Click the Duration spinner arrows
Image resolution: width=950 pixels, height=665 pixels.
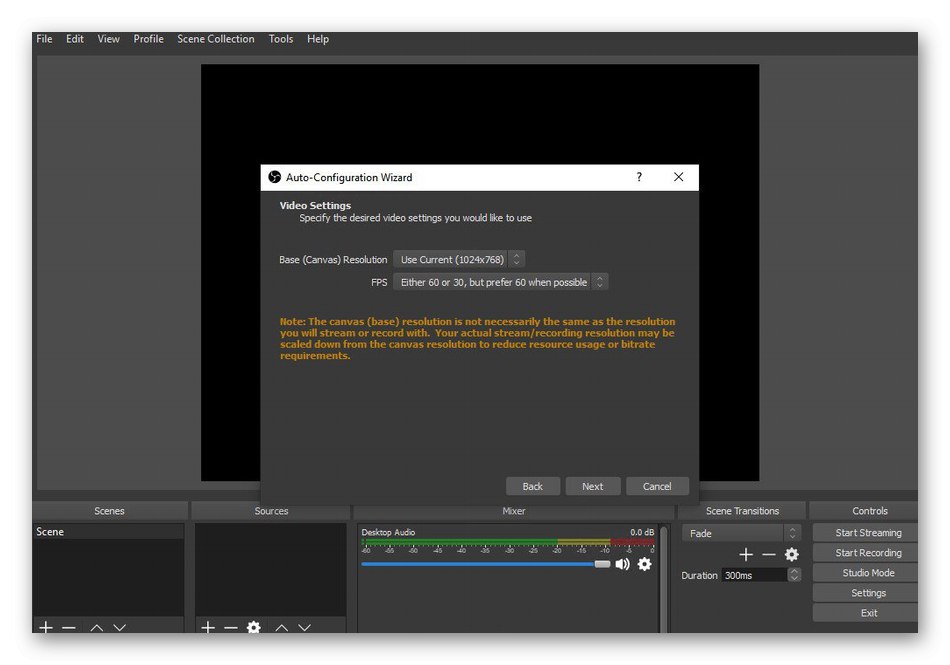794,575
